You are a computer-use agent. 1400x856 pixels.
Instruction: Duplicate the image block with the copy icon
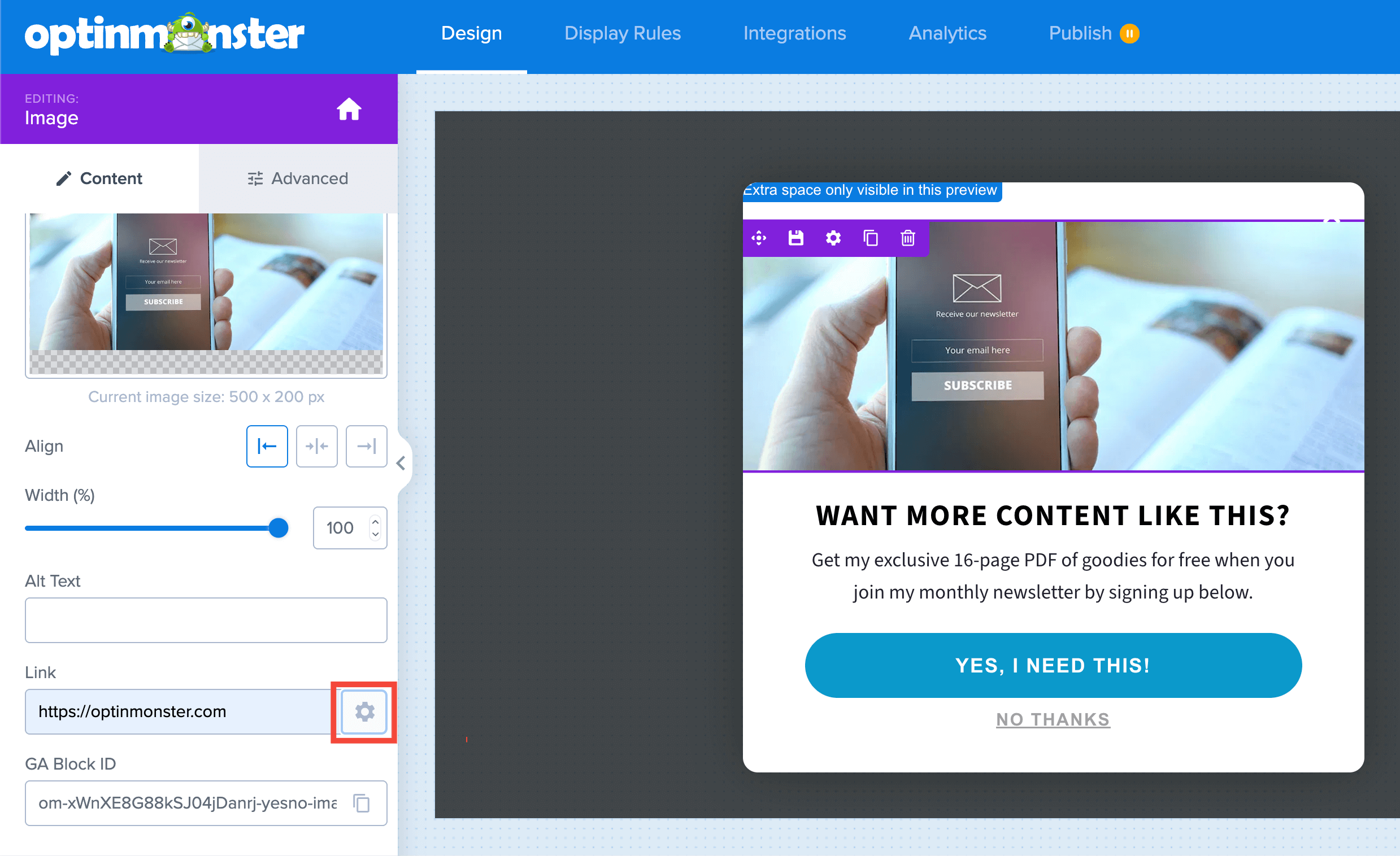(871, 238)
